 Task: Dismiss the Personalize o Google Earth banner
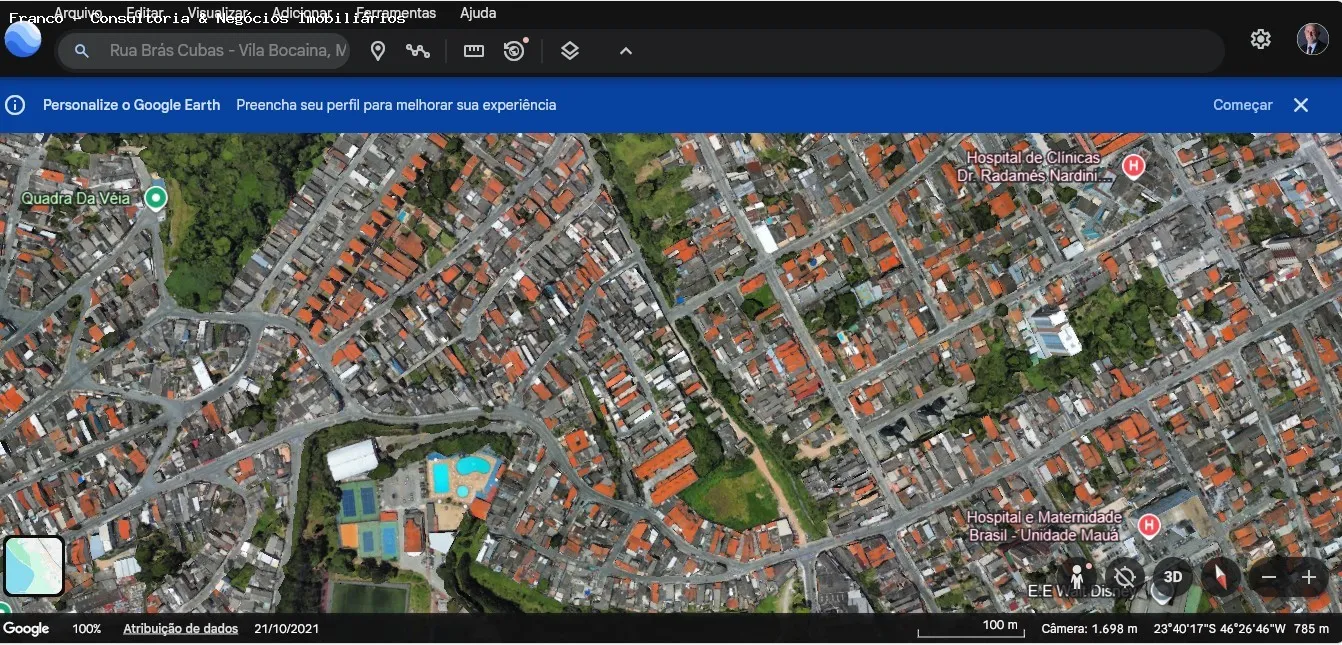[x=1301, y=105]
